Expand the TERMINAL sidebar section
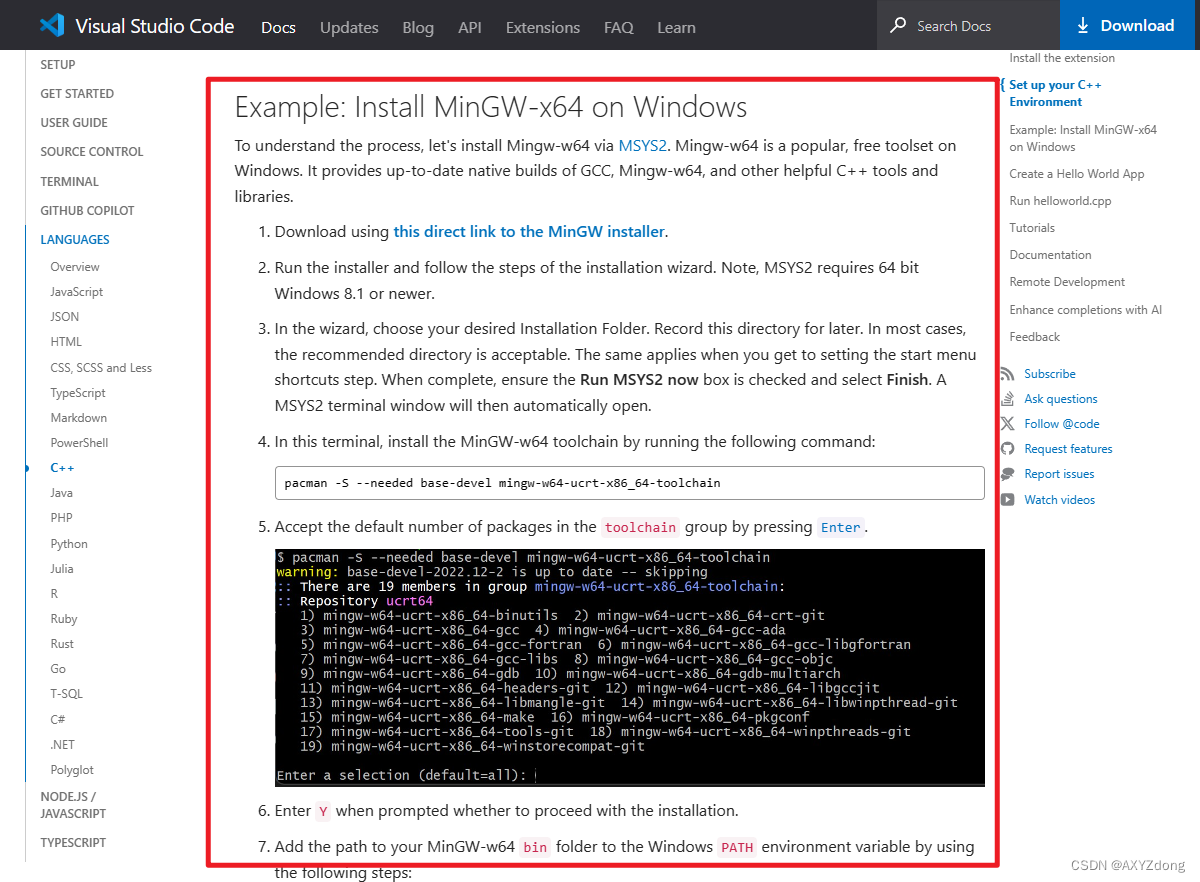 (70, 182)
